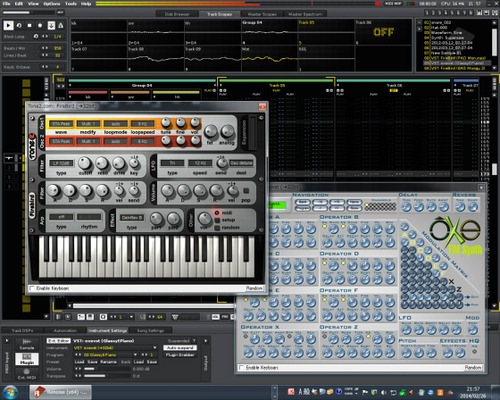Toggle FireBird setup option LED

click(217, 220)
